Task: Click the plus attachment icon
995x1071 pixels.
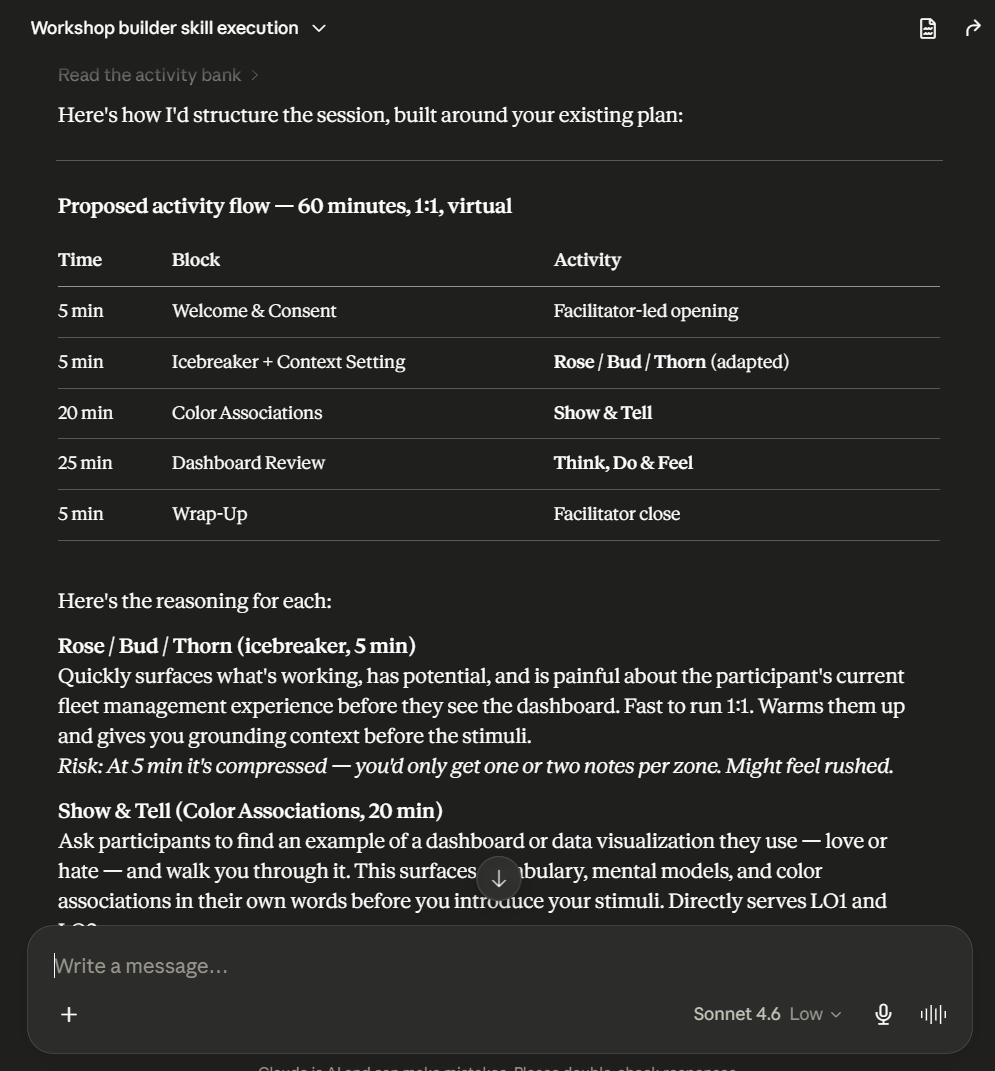Action: point(69,1014)
